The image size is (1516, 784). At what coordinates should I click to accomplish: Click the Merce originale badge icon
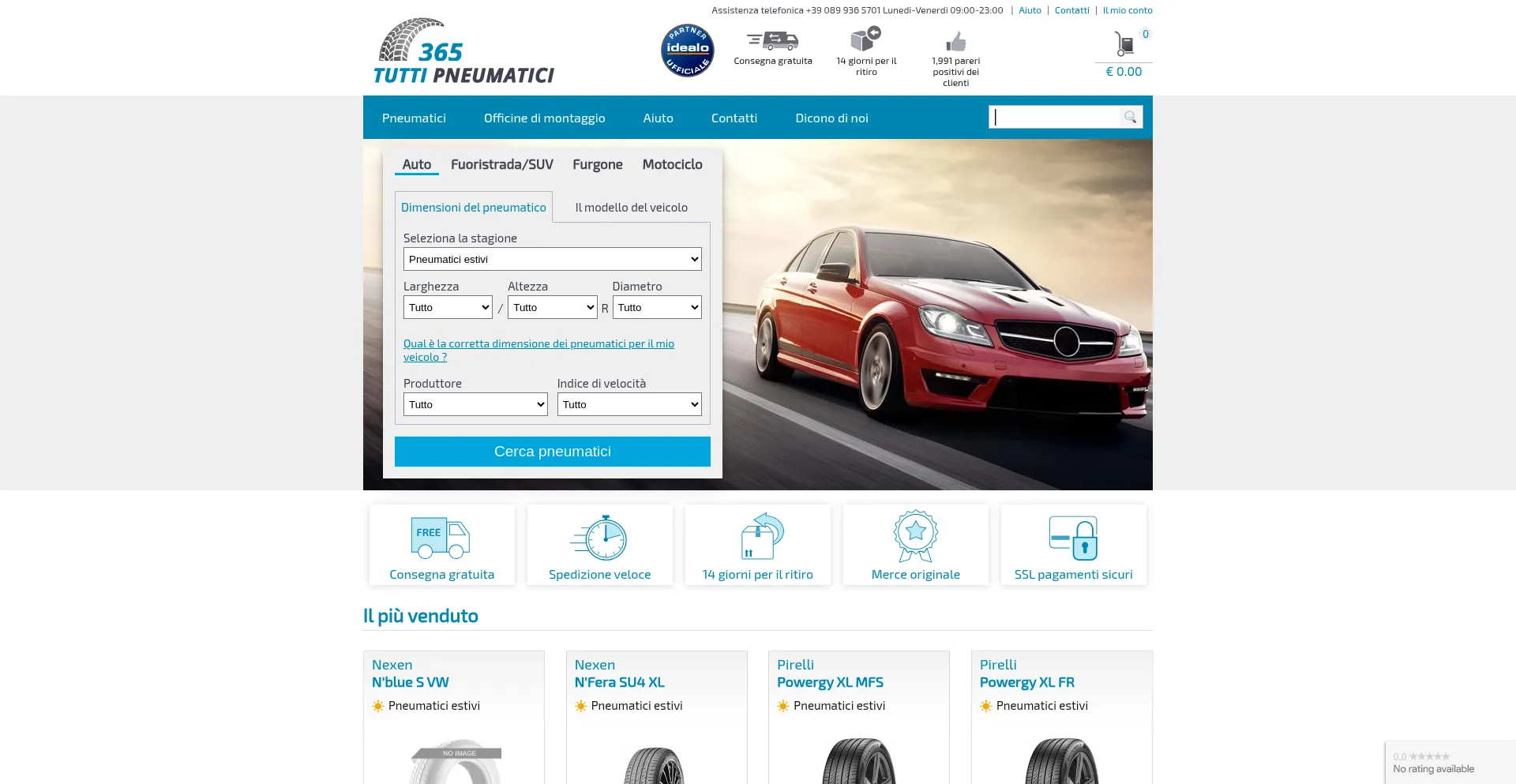[915, 536]
